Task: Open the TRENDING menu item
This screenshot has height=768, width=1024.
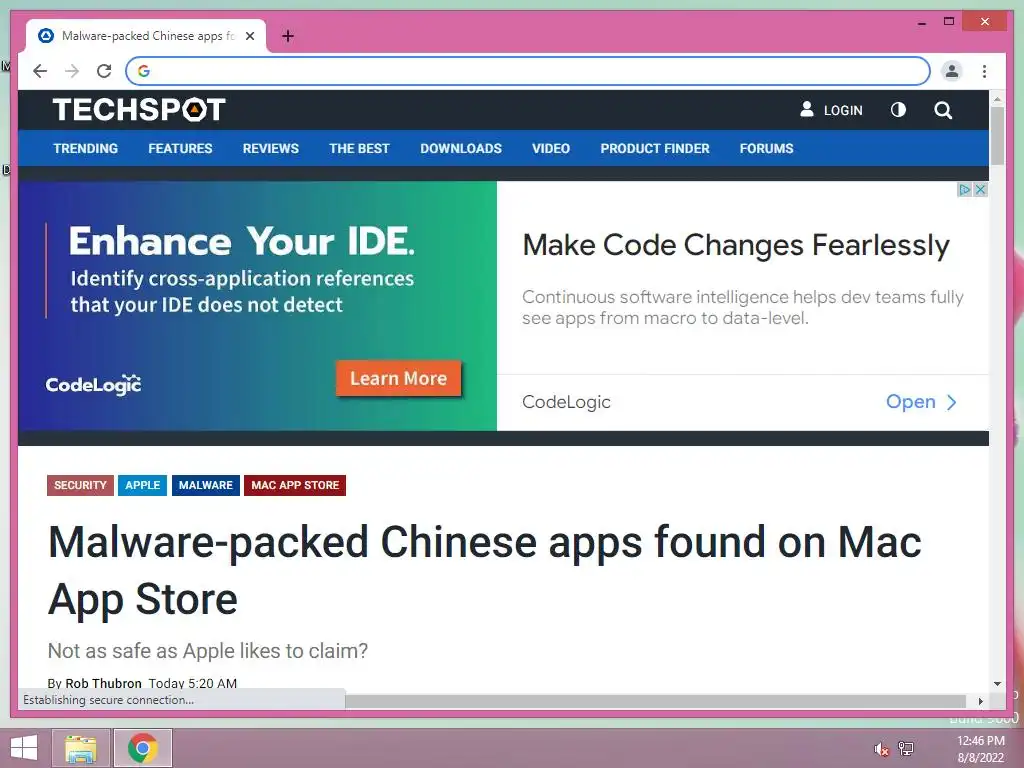Action: 86,148
